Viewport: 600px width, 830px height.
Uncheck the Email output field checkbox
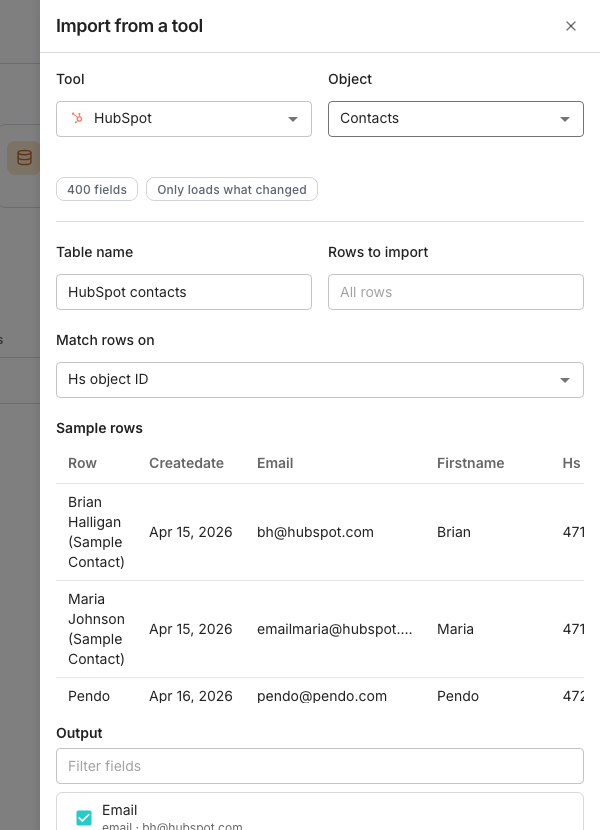point(84,818)
